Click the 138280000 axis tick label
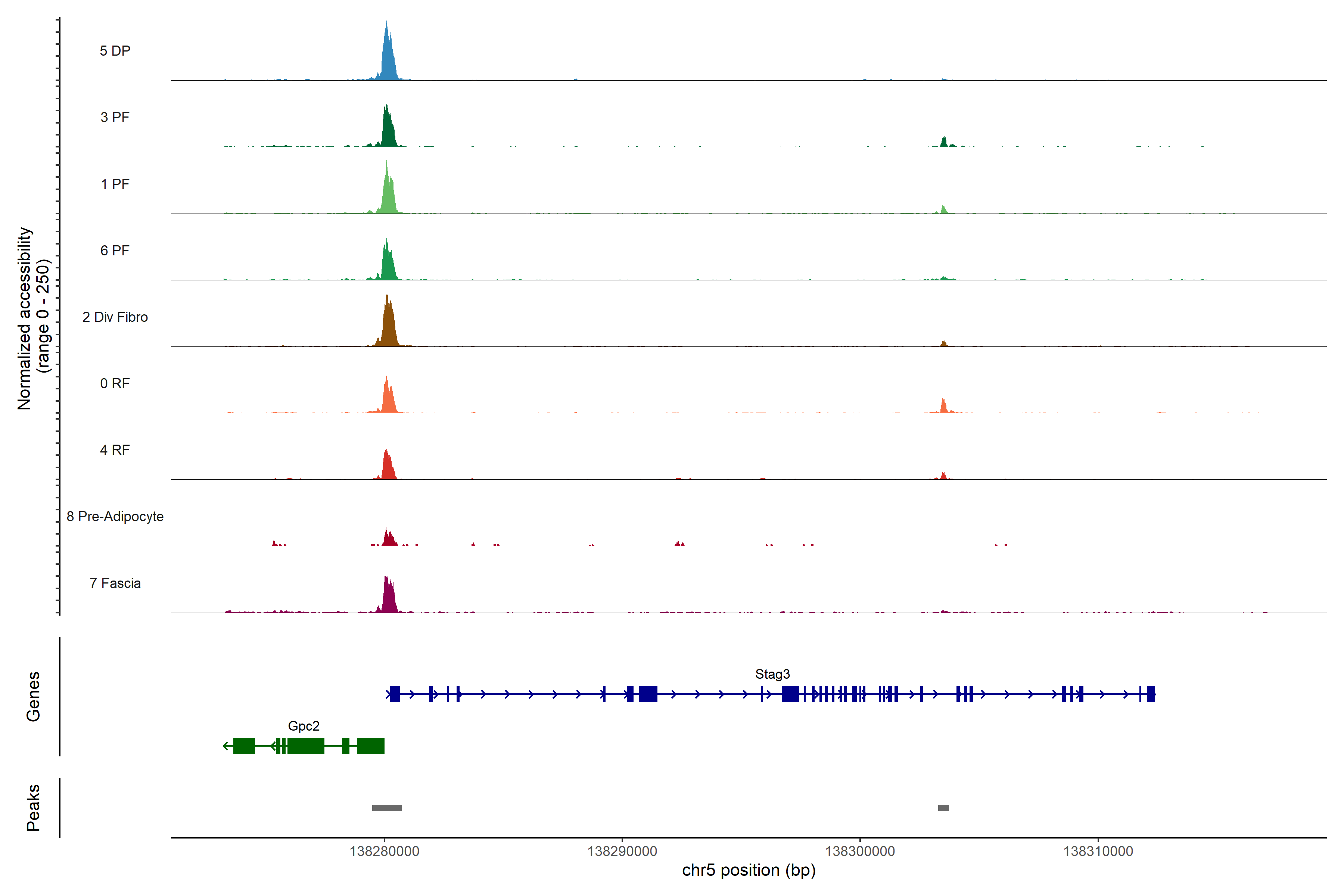 (384, 852)
